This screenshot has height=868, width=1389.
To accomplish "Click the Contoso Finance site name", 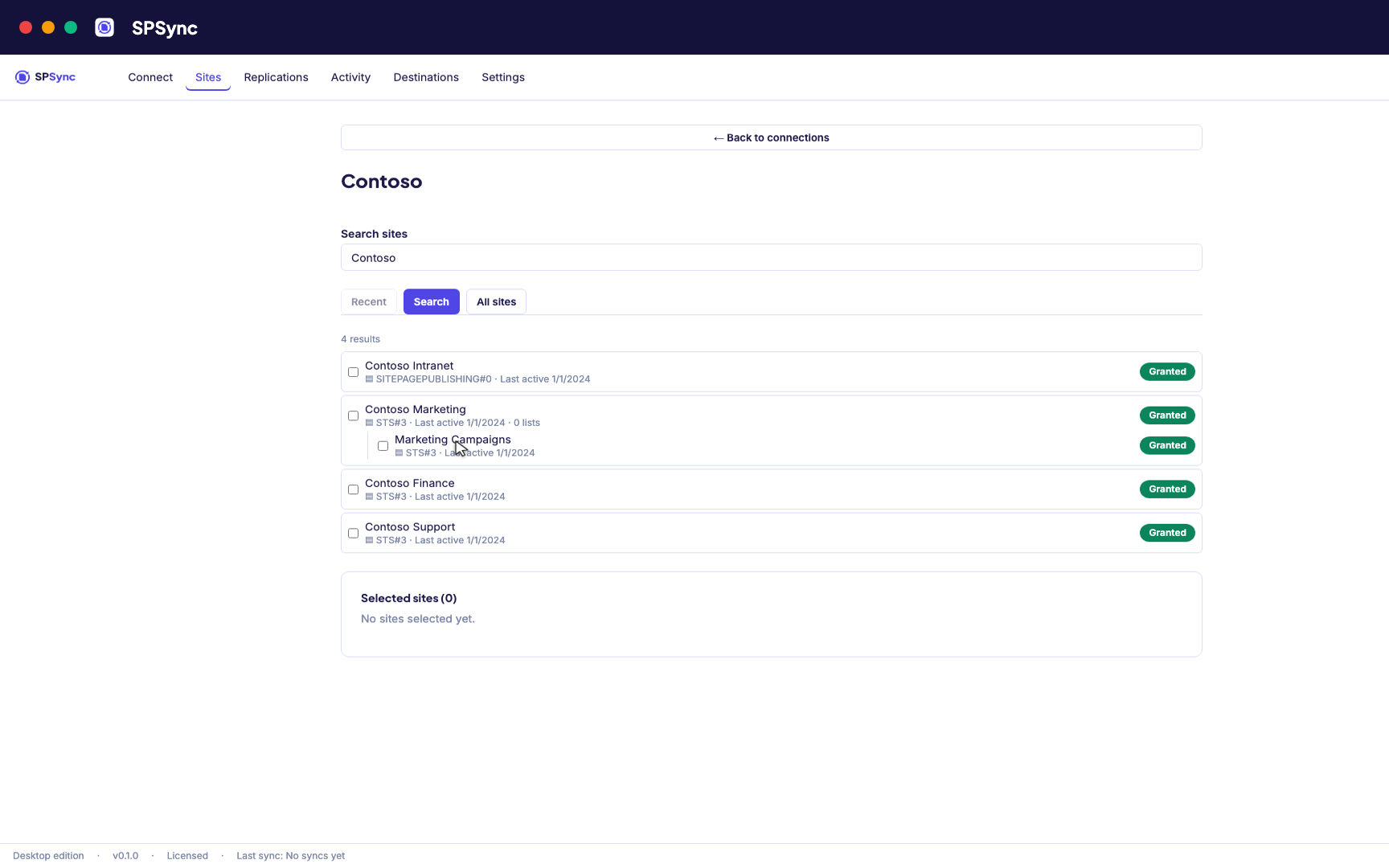I will (x=410, y=483).
